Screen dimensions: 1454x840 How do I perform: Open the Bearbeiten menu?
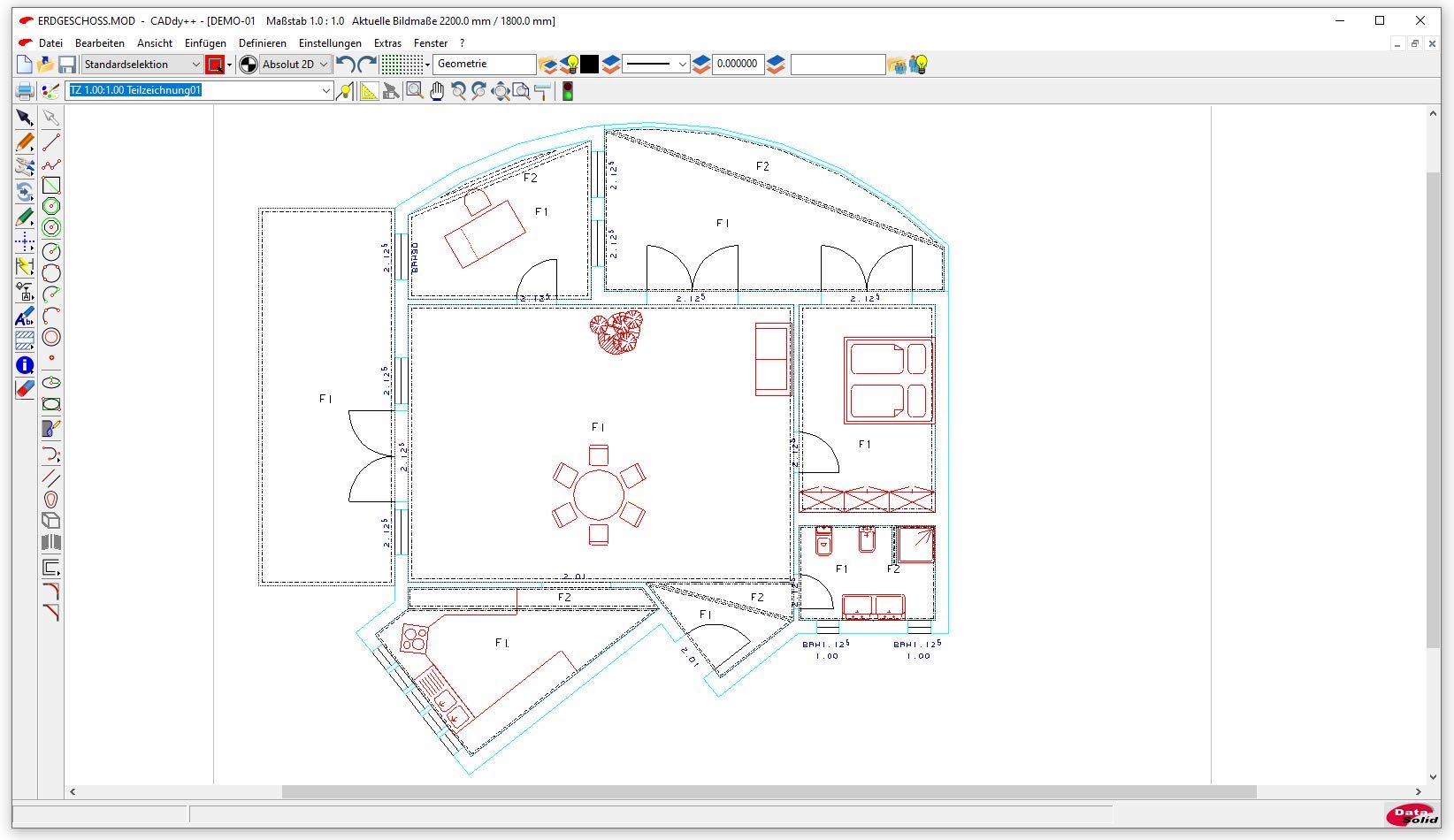point(100,42)
